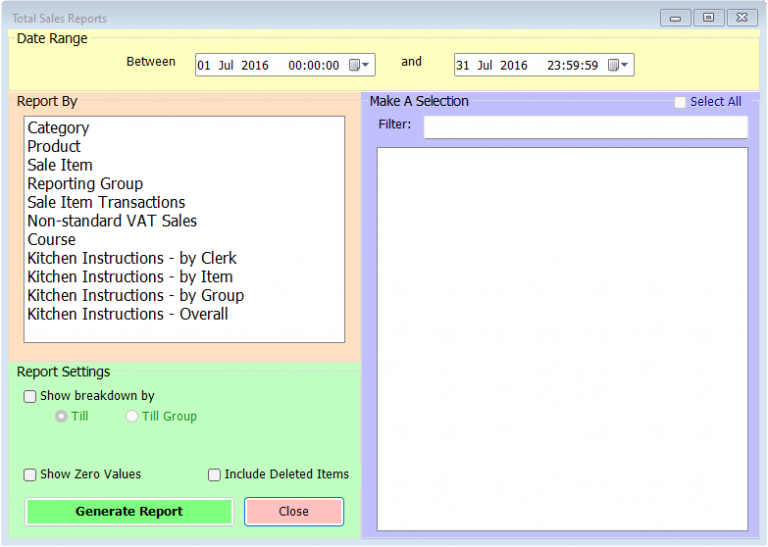Toggle the Select All checkbox
Image resolution: width=768 pixels, height=547 pixels.
pos(680,102)
